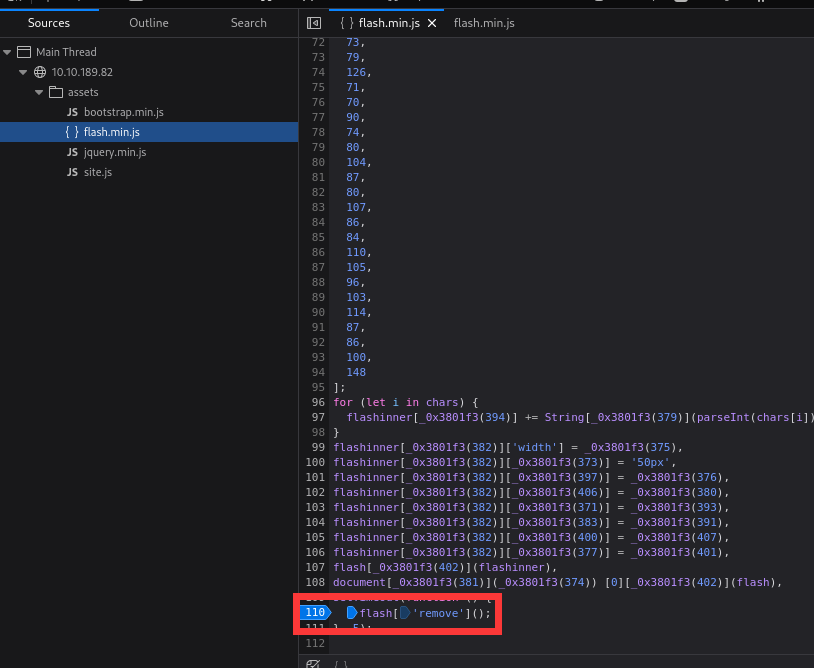814x668 pixels.
Task: Add a breakpoint on line 96 gutter
Action: click(x=318, y=402)
